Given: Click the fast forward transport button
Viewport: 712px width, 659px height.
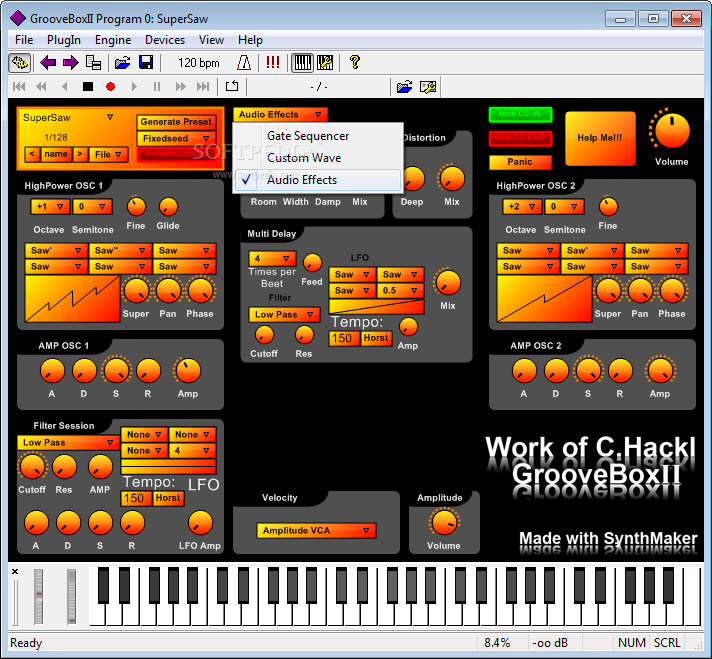Looking at the screenshot, I should pos(181,86).
